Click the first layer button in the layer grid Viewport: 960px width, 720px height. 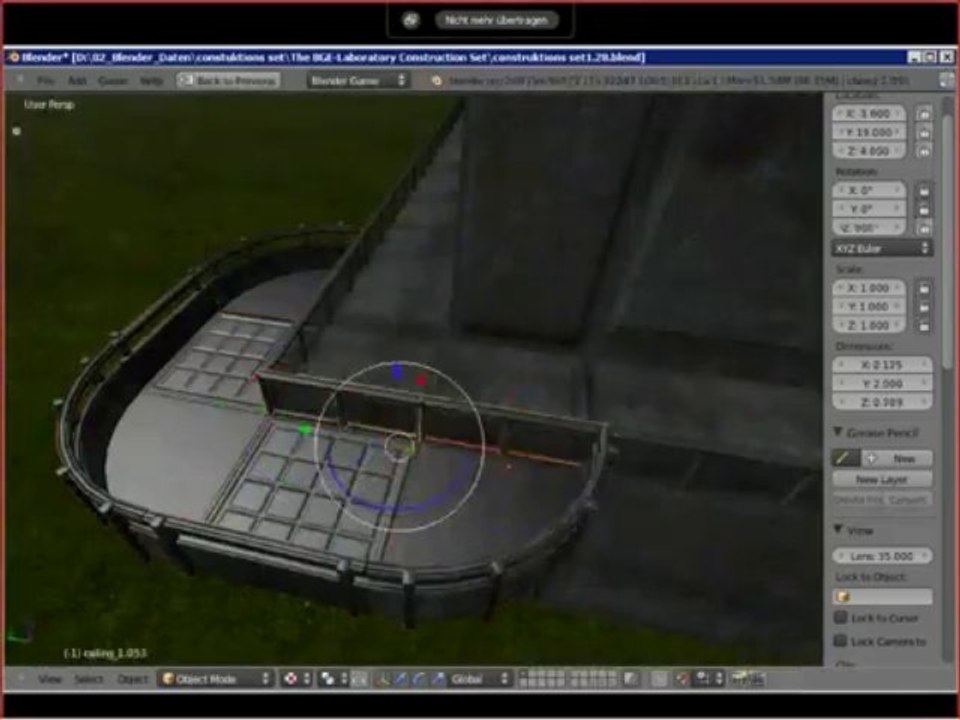tap(524, 675)
